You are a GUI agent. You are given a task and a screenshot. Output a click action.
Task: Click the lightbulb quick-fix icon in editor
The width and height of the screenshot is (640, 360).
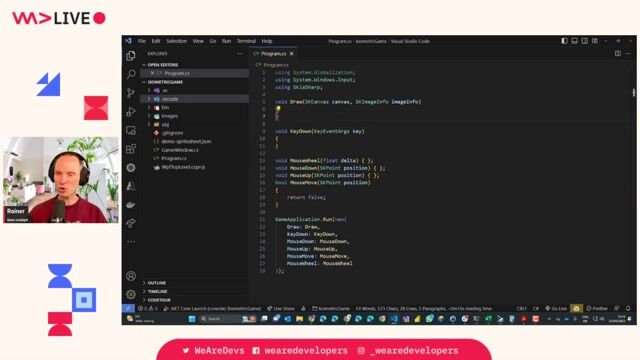click(278, 109)
